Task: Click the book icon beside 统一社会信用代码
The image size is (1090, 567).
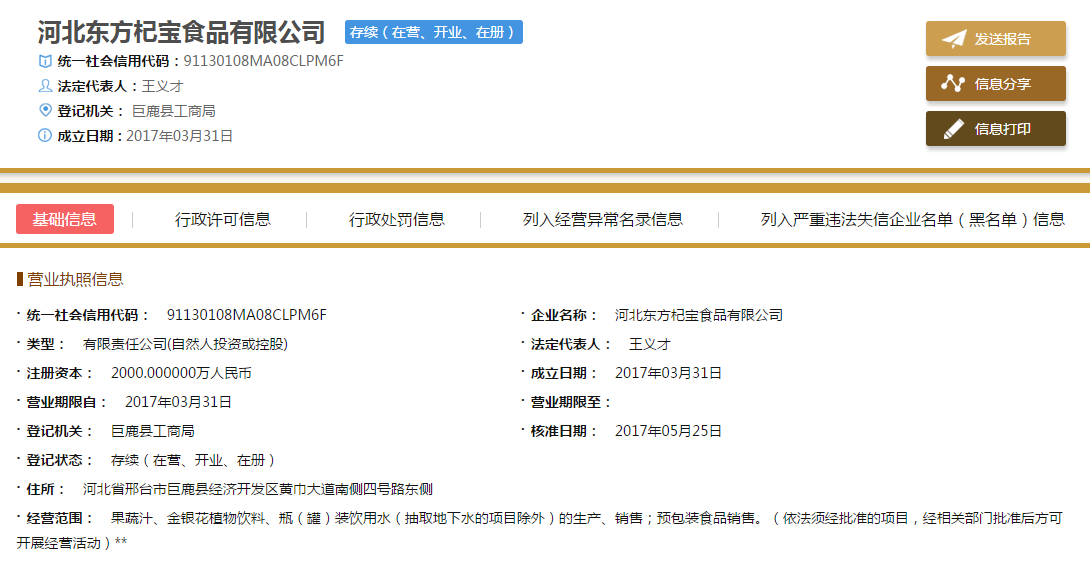Action: click(x=45, y=61)
